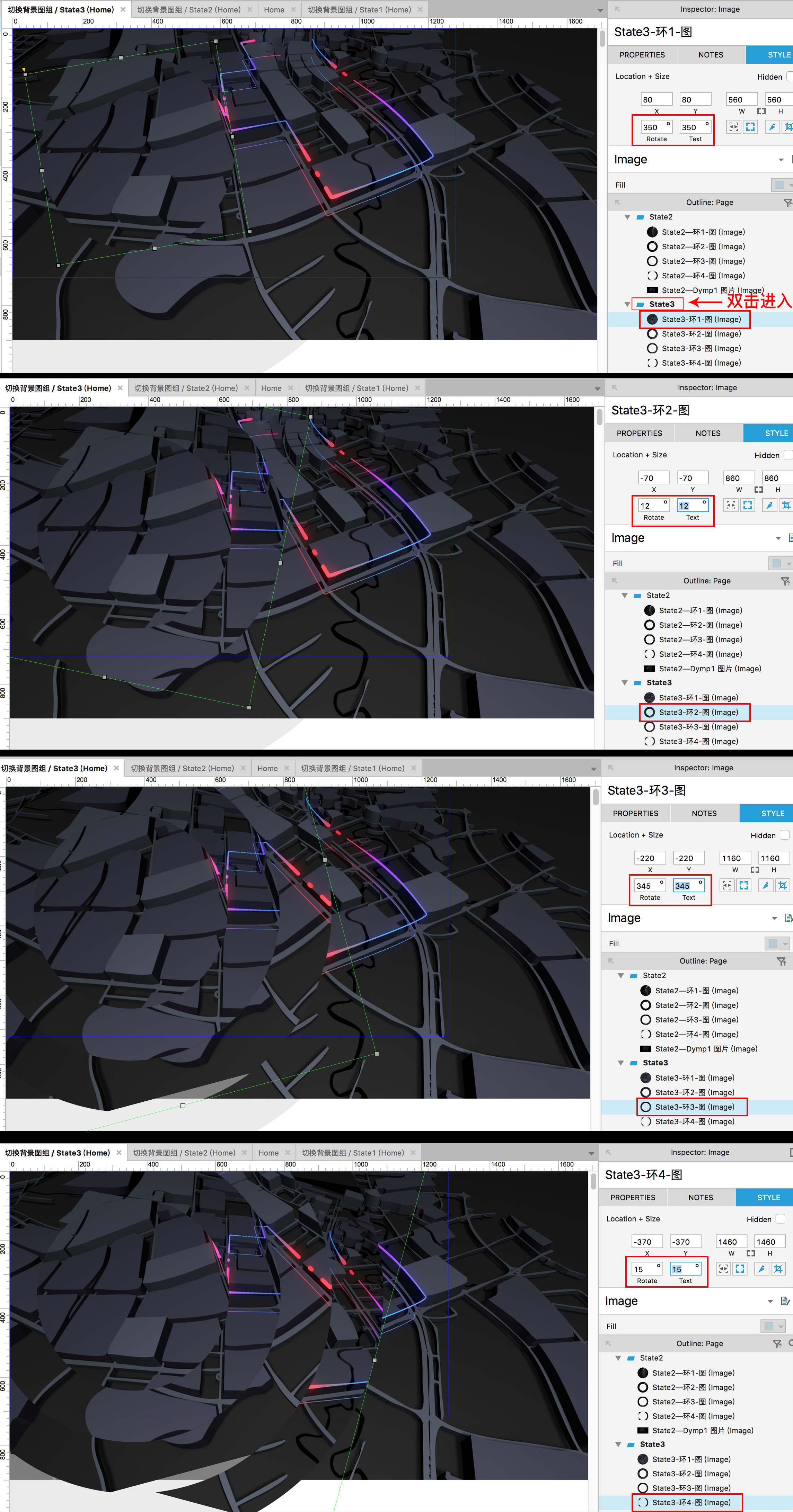
Task: Collapse State2 tree node below State3-环3-图 inspector
Action: [x=621, y=976]
